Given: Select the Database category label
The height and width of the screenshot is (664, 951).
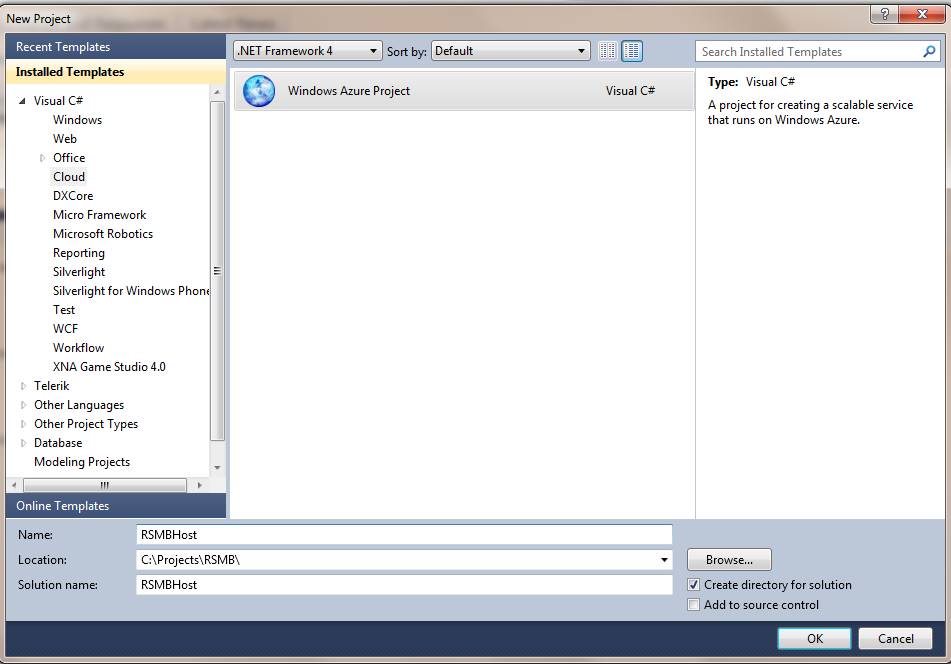Looking at the screenshot, I should [58, 443].
